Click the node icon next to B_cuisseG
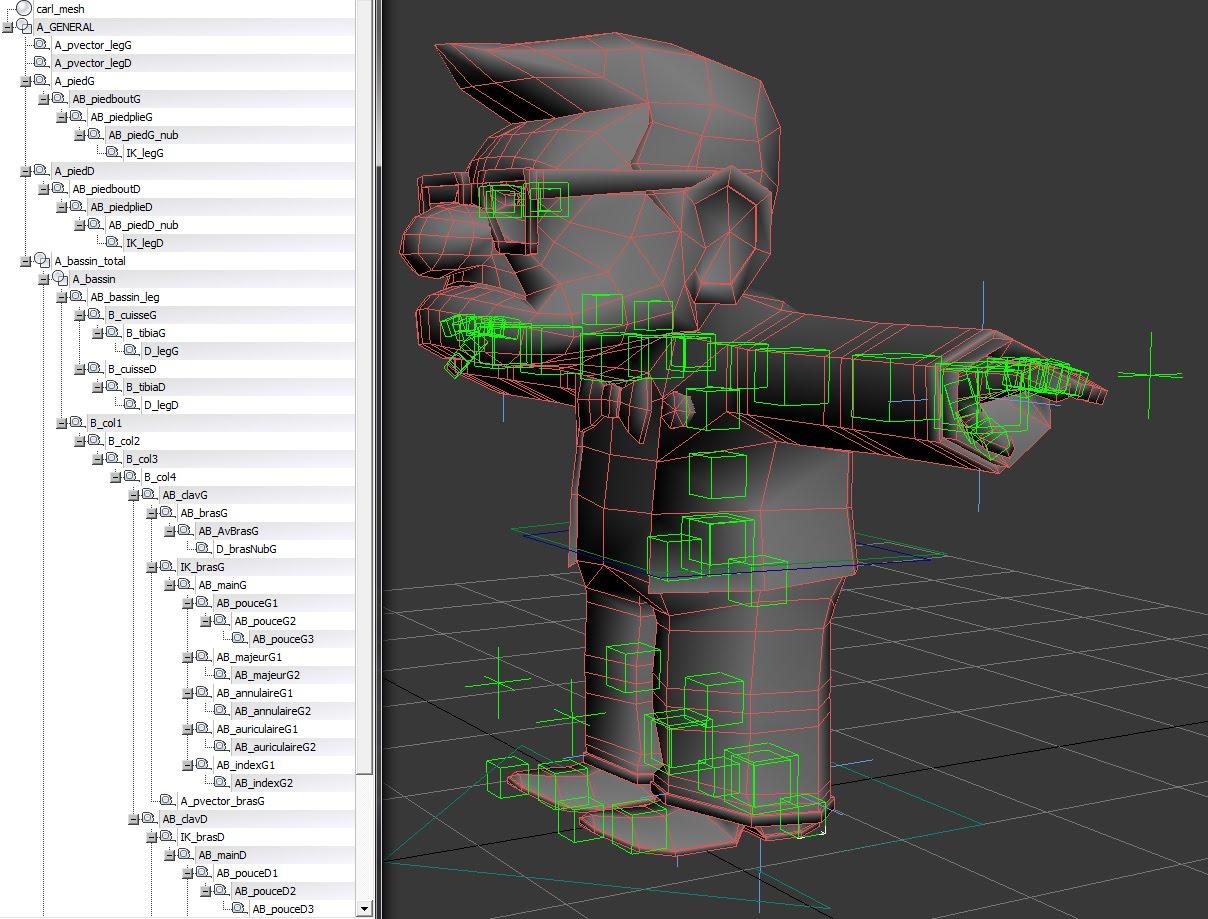1208x919 pixels. [95, 315]
